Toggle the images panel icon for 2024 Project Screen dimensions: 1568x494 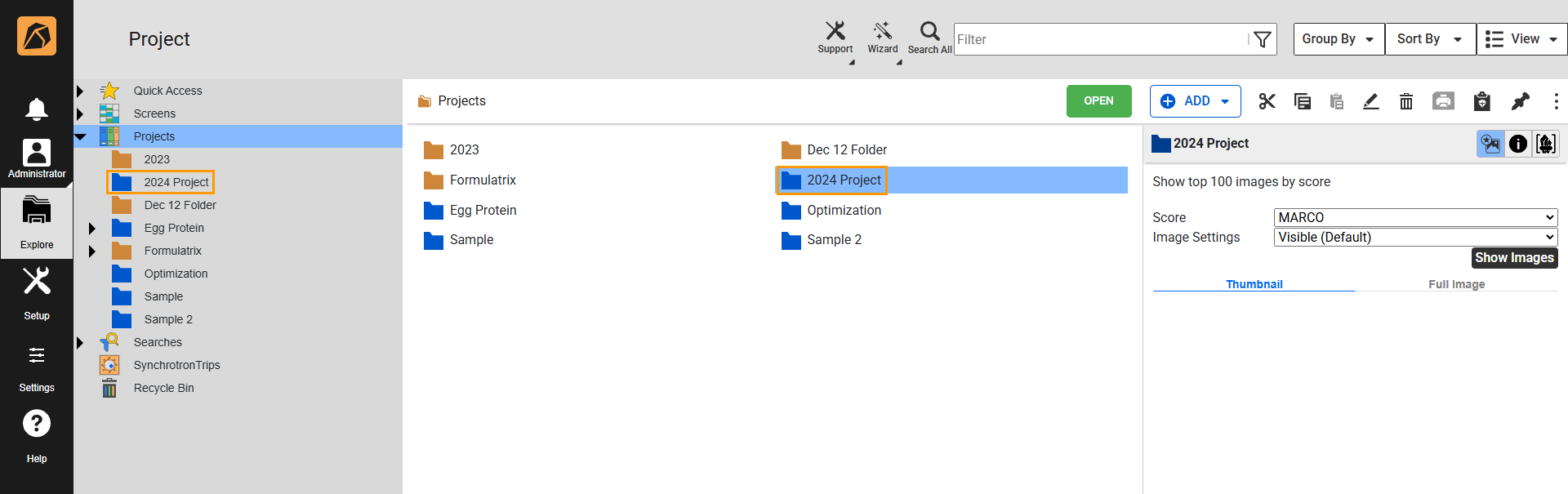(x=1490, y=144)
